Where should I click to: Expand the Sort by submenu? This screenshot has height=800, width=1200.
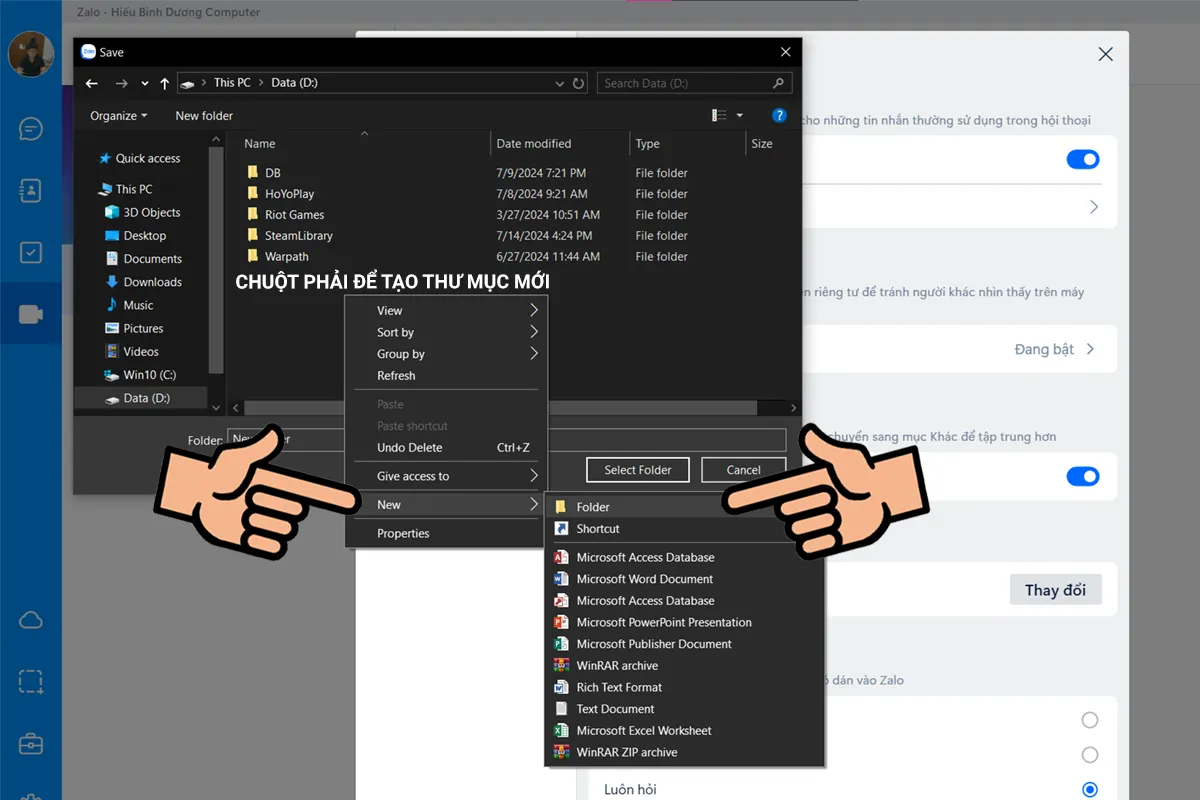pyautogui.click(x=446, y=332)
